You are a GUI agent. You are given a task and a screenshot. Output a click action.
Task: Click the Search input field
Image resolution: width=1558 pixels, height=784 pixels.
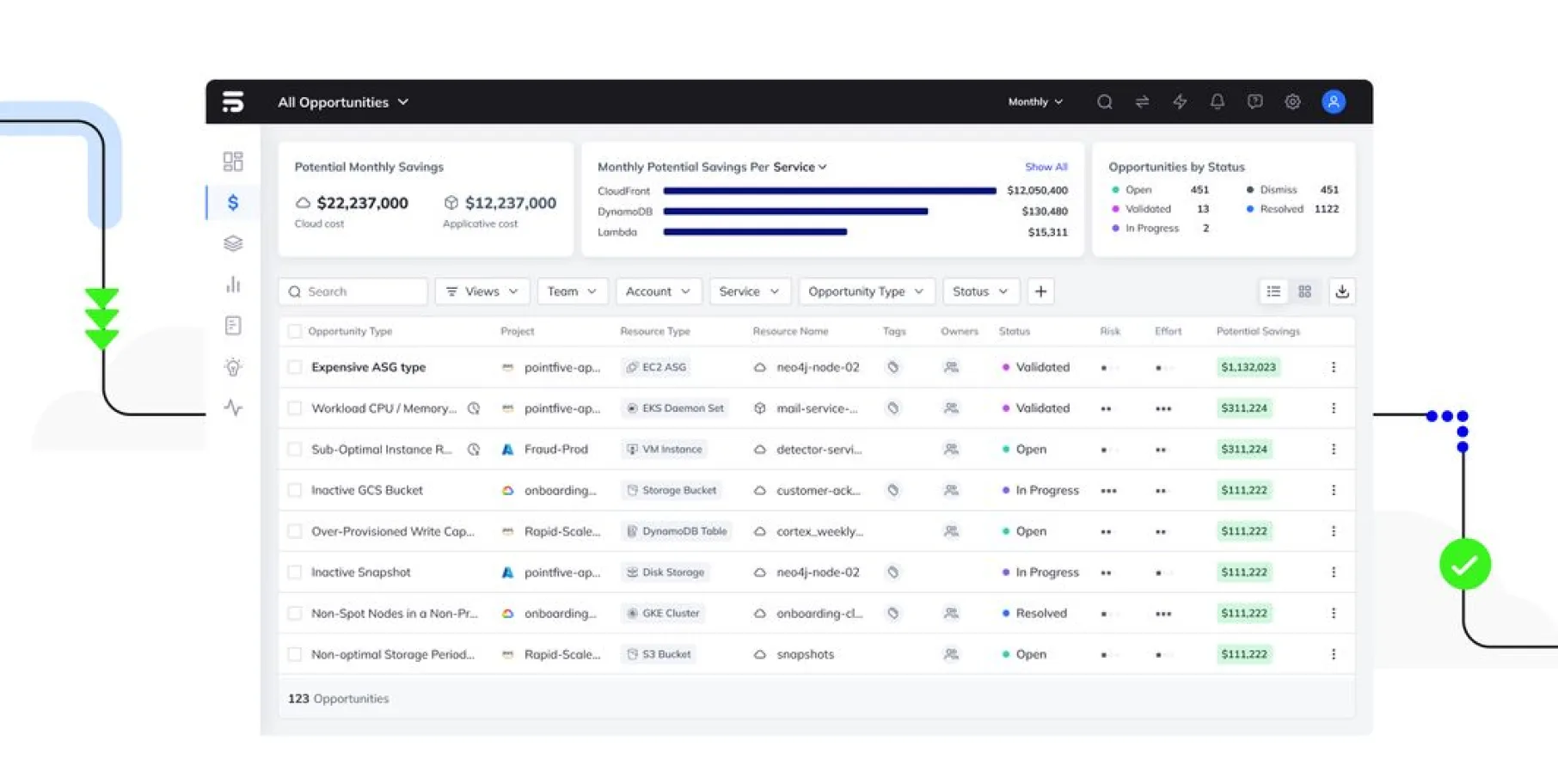pyautogui.click(x=353, y=291)
